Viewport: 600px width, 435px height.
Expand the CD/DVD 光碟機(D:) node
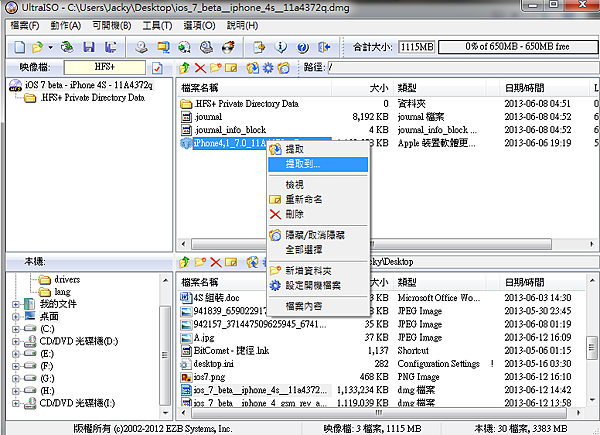[16, 341]
